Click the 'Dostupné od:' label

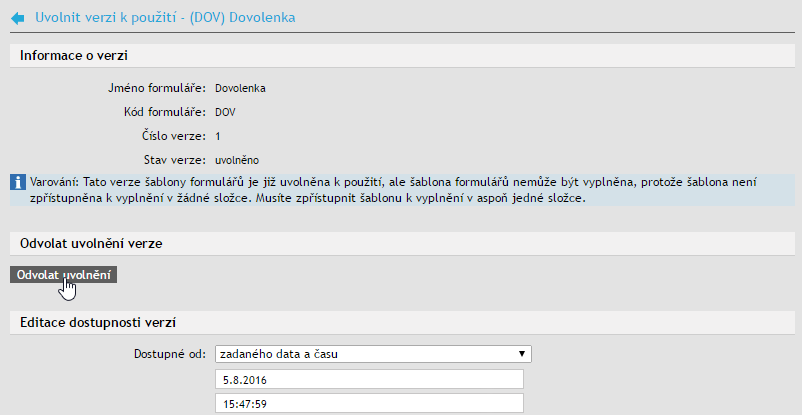(x=170, y=354)
